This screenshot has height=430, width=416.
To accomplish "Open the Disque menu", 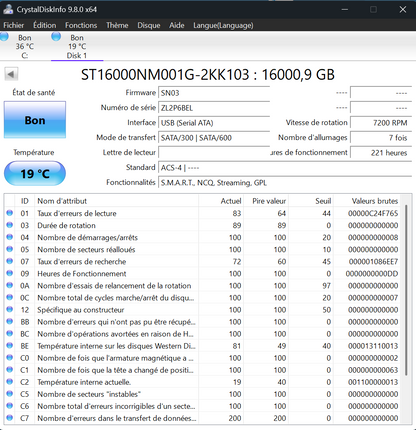I will (149, 25).
